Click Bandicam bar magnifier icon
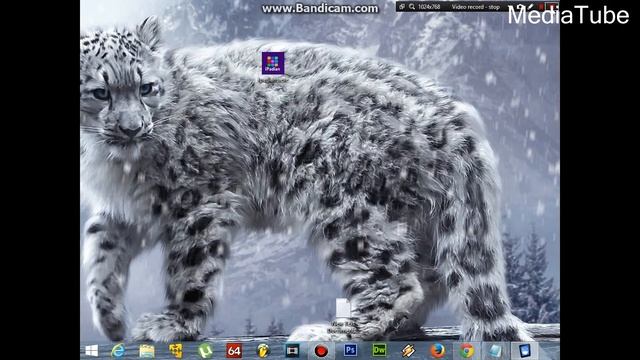The width and height of the screenshot is (640, 360). tap(412, 7)
